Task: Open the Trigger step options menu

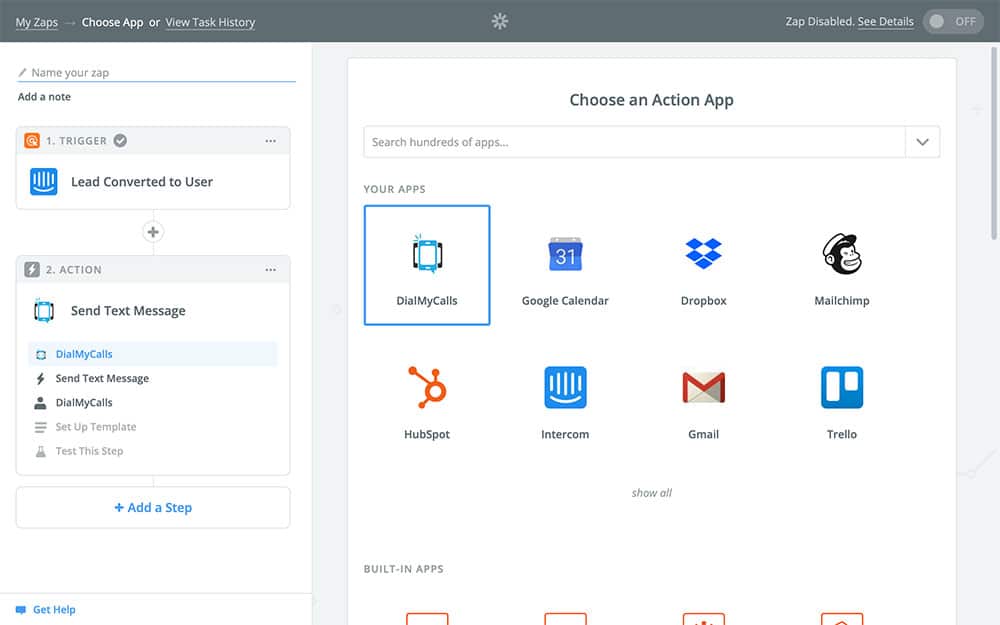Action: tap(270, 141)
